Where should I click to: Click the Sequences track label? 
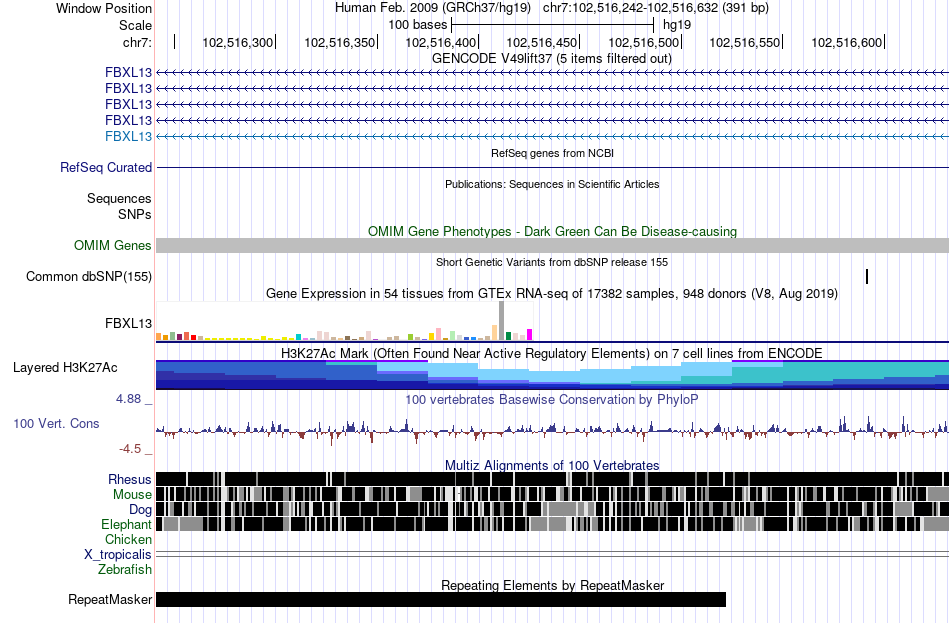pos(119,199)
